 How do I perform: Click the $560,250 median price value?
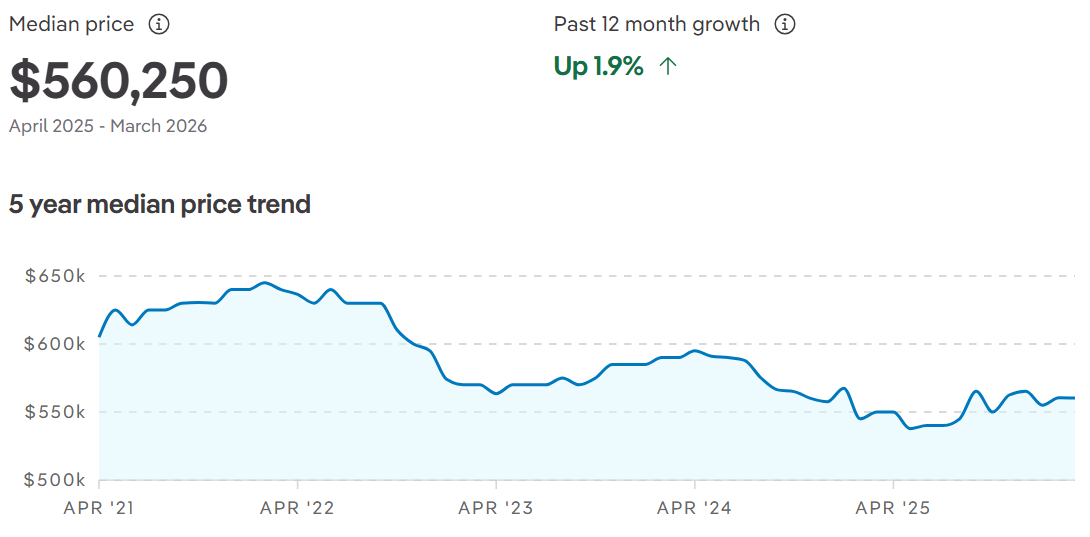pos(119,82)
